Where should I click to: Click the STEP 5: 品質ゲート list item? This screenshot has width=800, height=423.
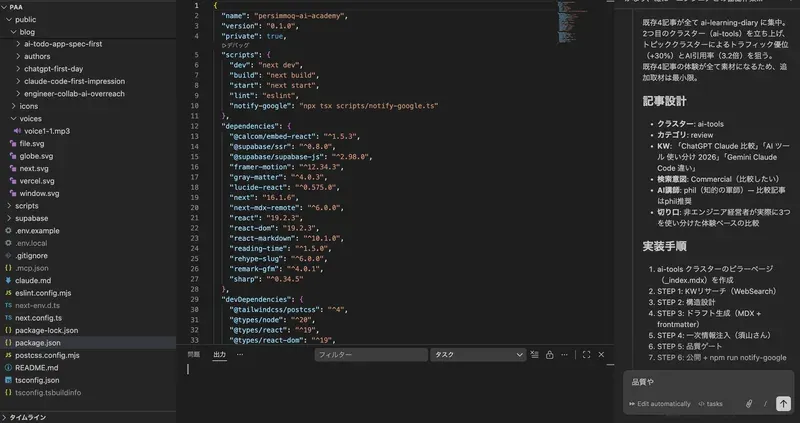[x=689, y=346]
